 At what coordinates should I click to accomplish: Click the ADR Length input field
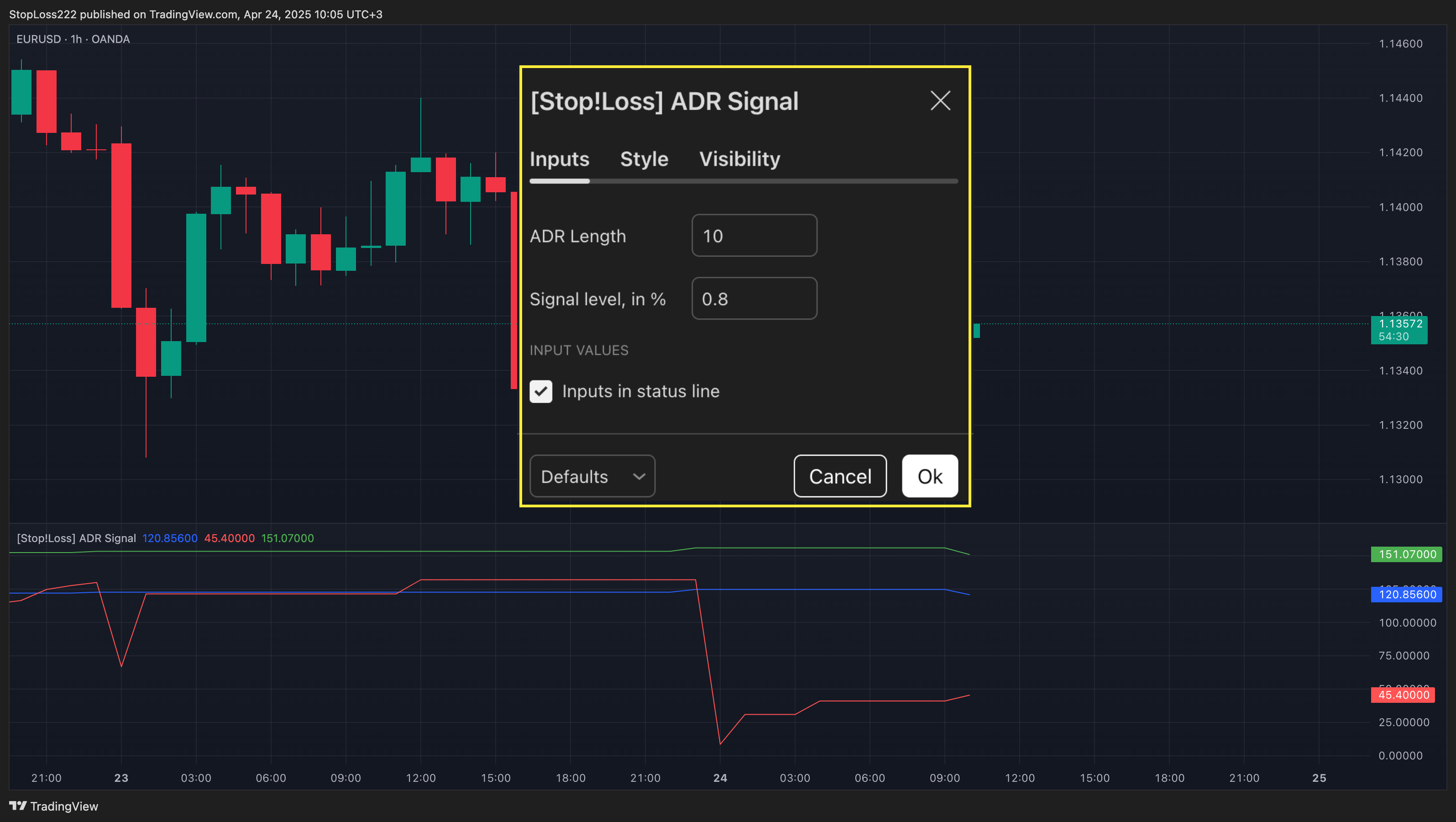click(754, 236)
